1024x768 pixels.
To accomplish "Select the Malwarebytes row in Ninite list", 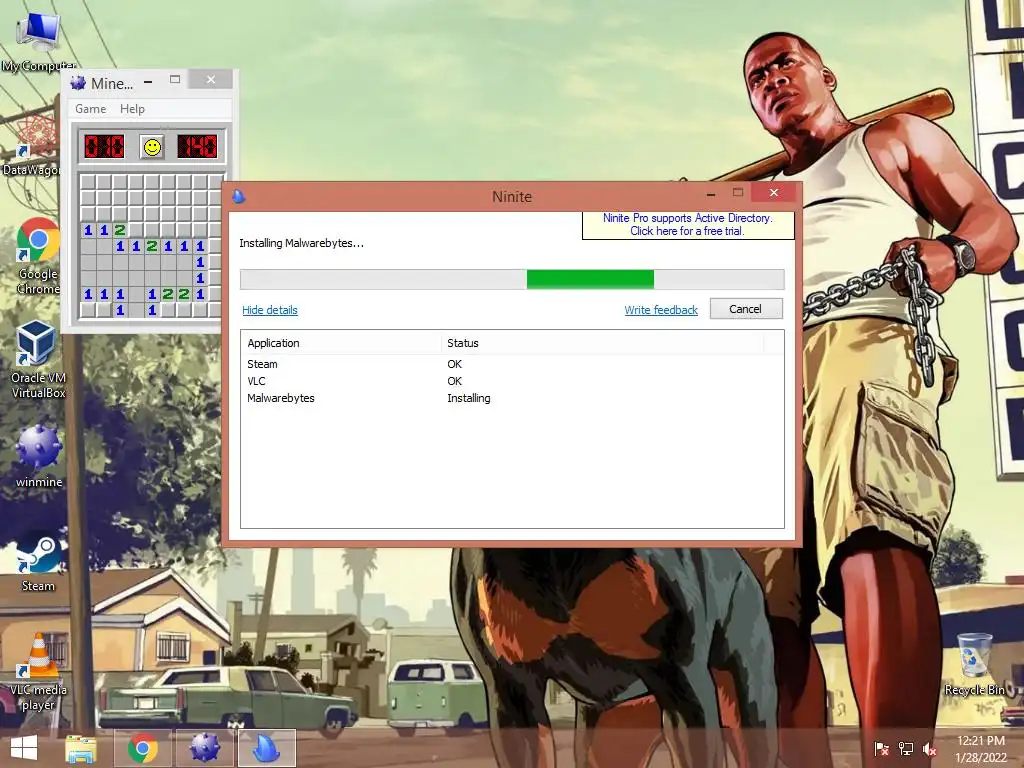I will point(512,398).
